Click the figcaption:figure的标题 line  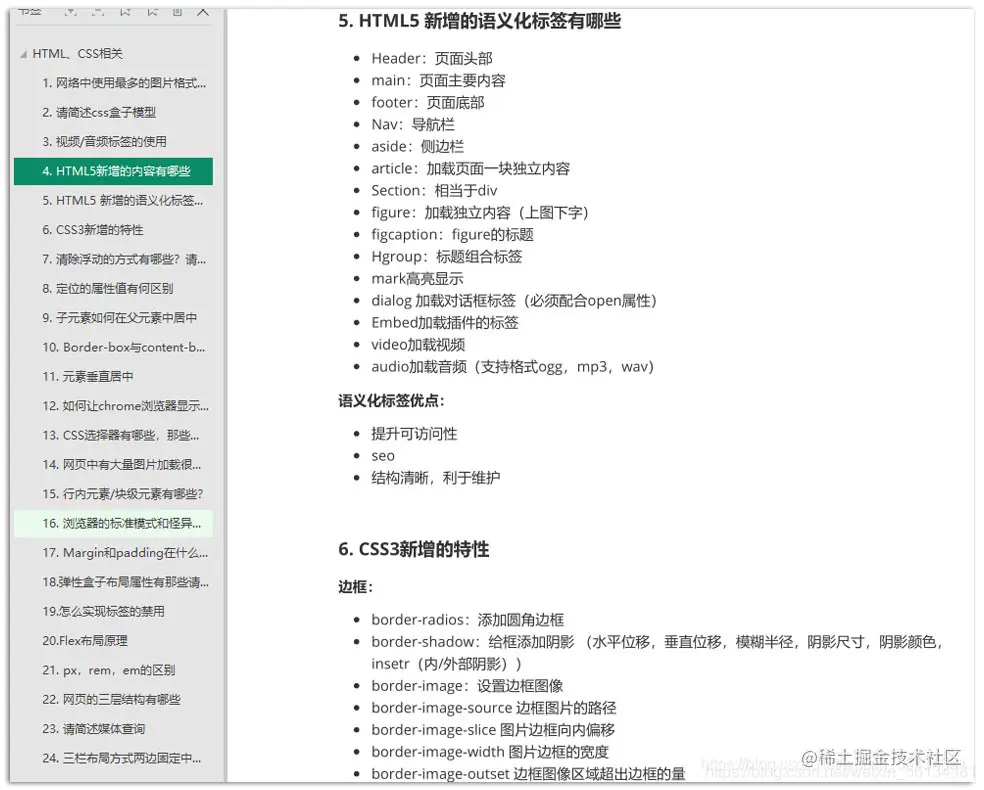(x=452, y=235)
